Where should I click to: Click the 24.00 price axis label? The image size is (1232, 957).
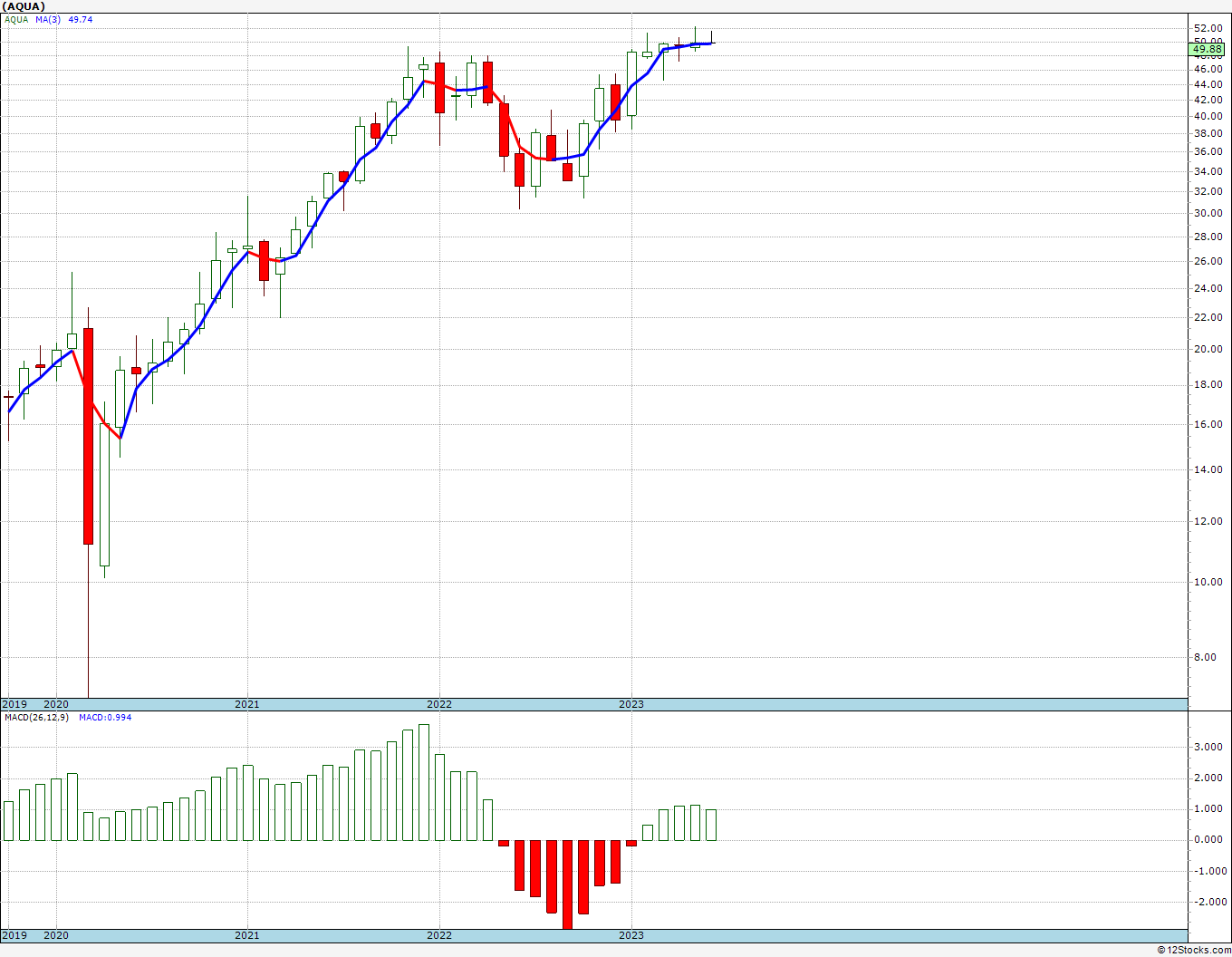tap(1208, 288)
